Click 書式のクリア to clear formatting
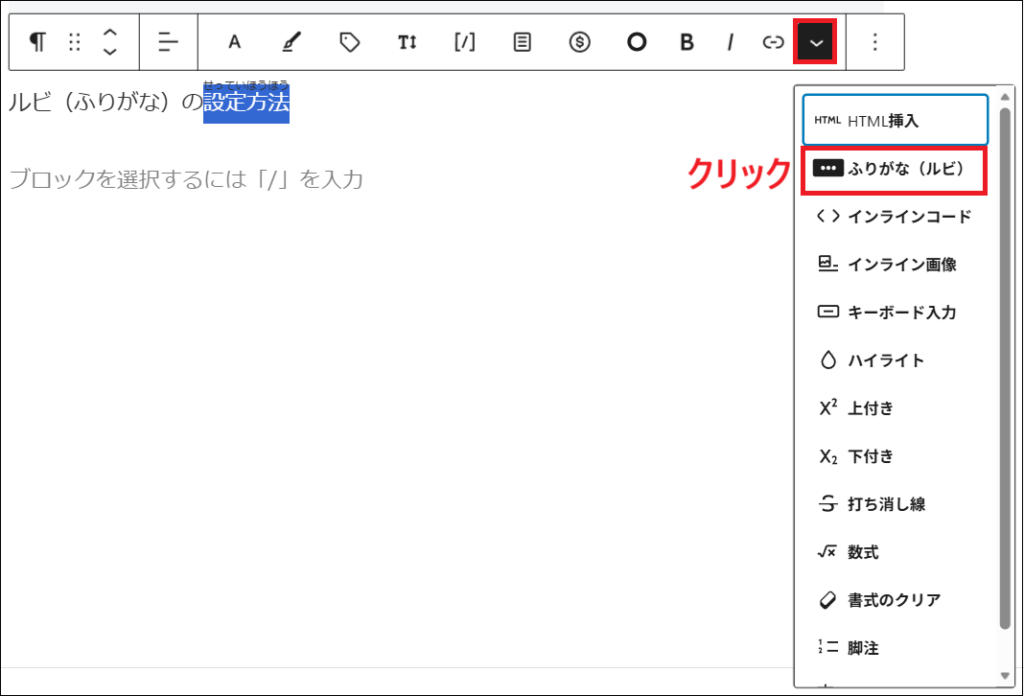 895,600
